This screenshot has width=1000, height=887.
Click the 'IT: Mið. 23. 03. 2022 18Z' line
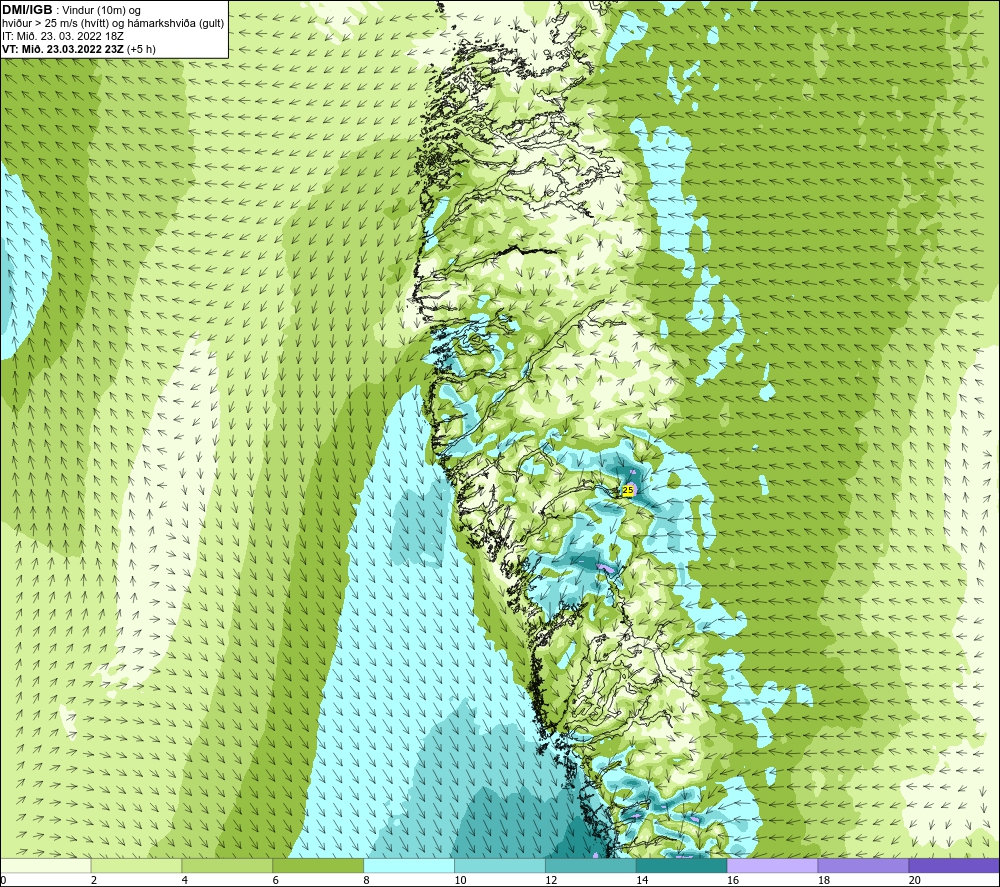tap(63, 36)
